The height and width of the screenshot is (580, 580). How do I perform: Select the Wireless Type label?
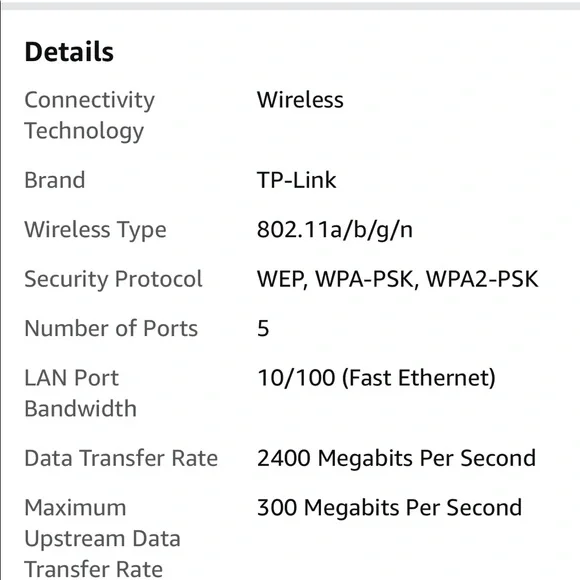click(x=95, y=230)
